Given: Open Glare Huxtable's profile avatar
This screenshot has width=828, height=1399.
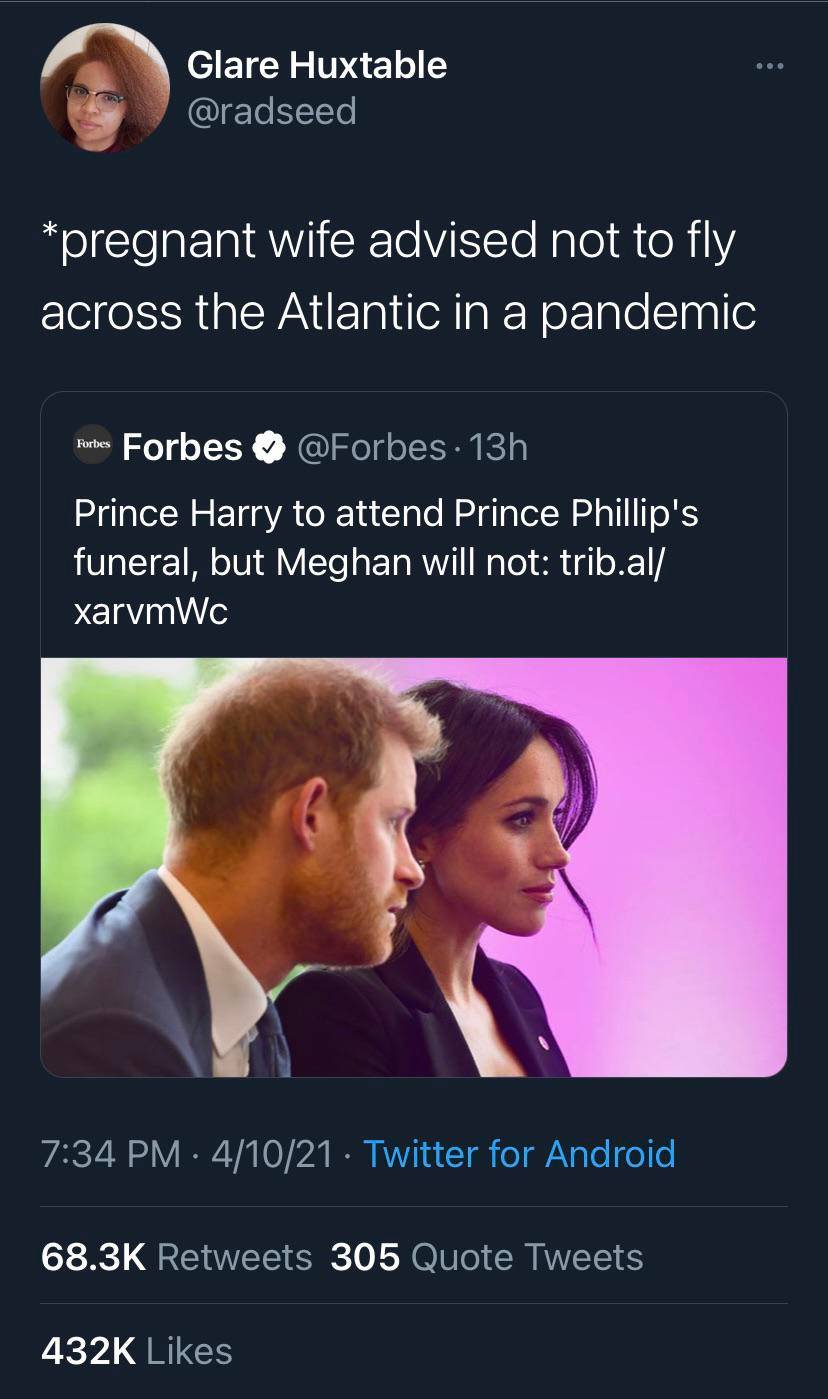Looking at the screenshot, I should (x=104, y=88).
